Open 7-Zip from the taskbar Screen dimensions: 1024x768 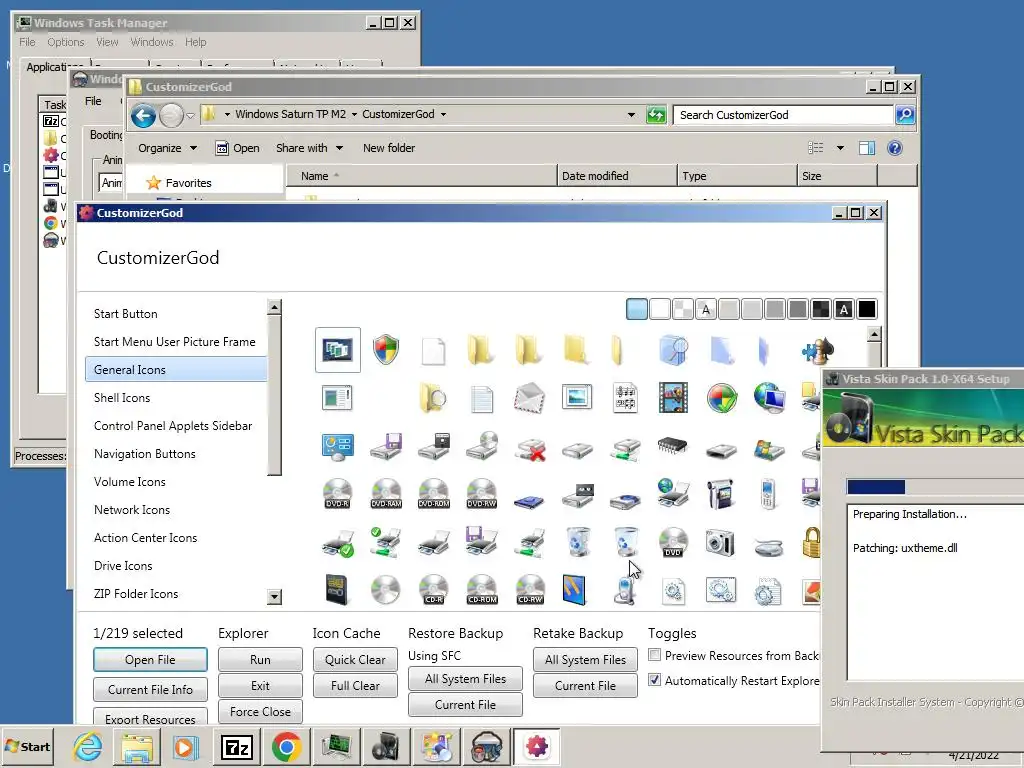click(236, 747)
